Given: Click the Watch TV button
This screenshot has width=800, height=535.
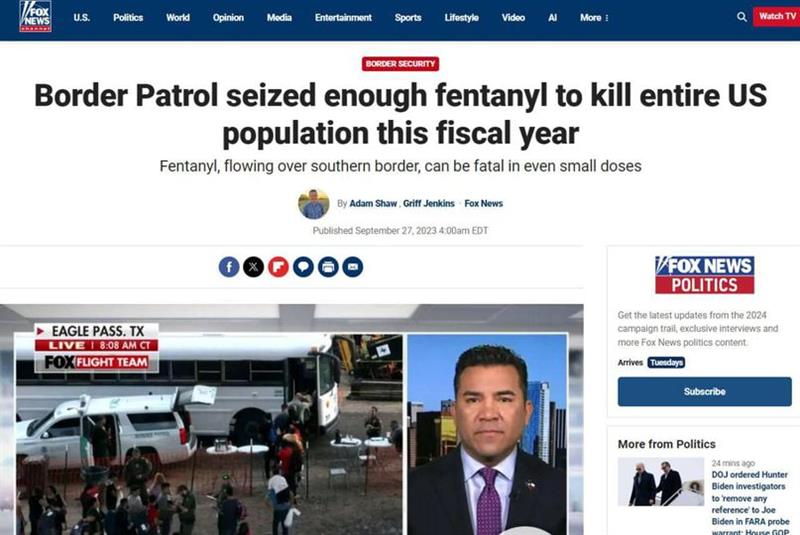Looking at the screenshot, I should coord(777,16).
